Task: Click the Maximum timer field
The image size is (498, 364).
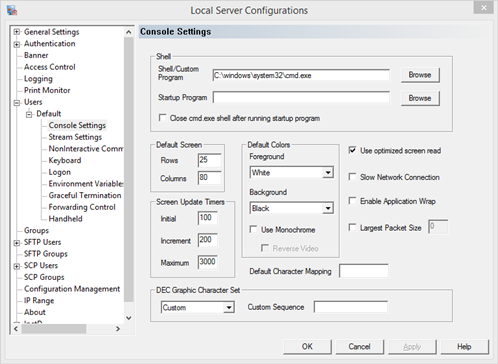Action: 208,262
